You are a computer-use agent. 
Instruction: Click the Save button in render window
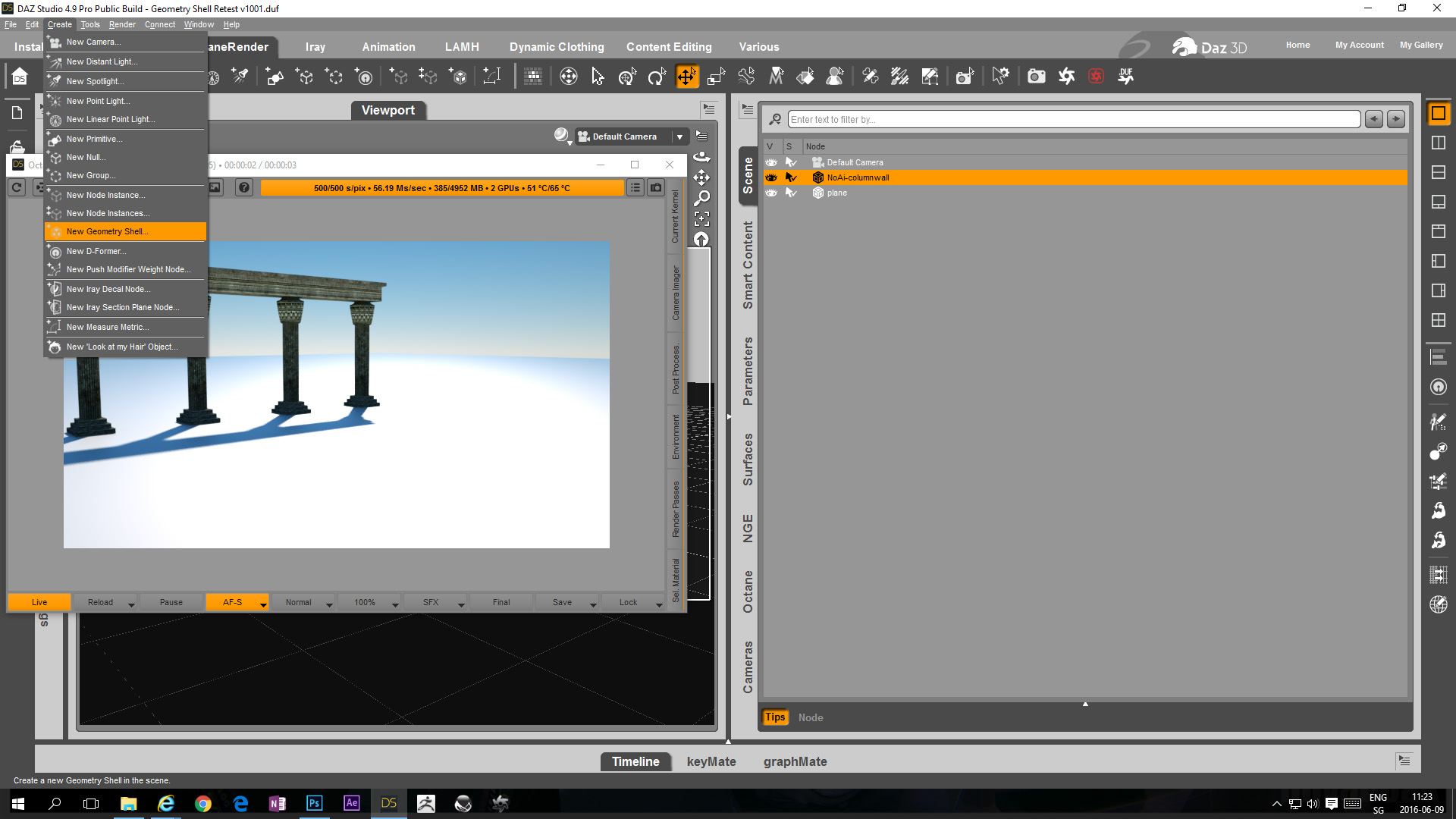point(562,602)
